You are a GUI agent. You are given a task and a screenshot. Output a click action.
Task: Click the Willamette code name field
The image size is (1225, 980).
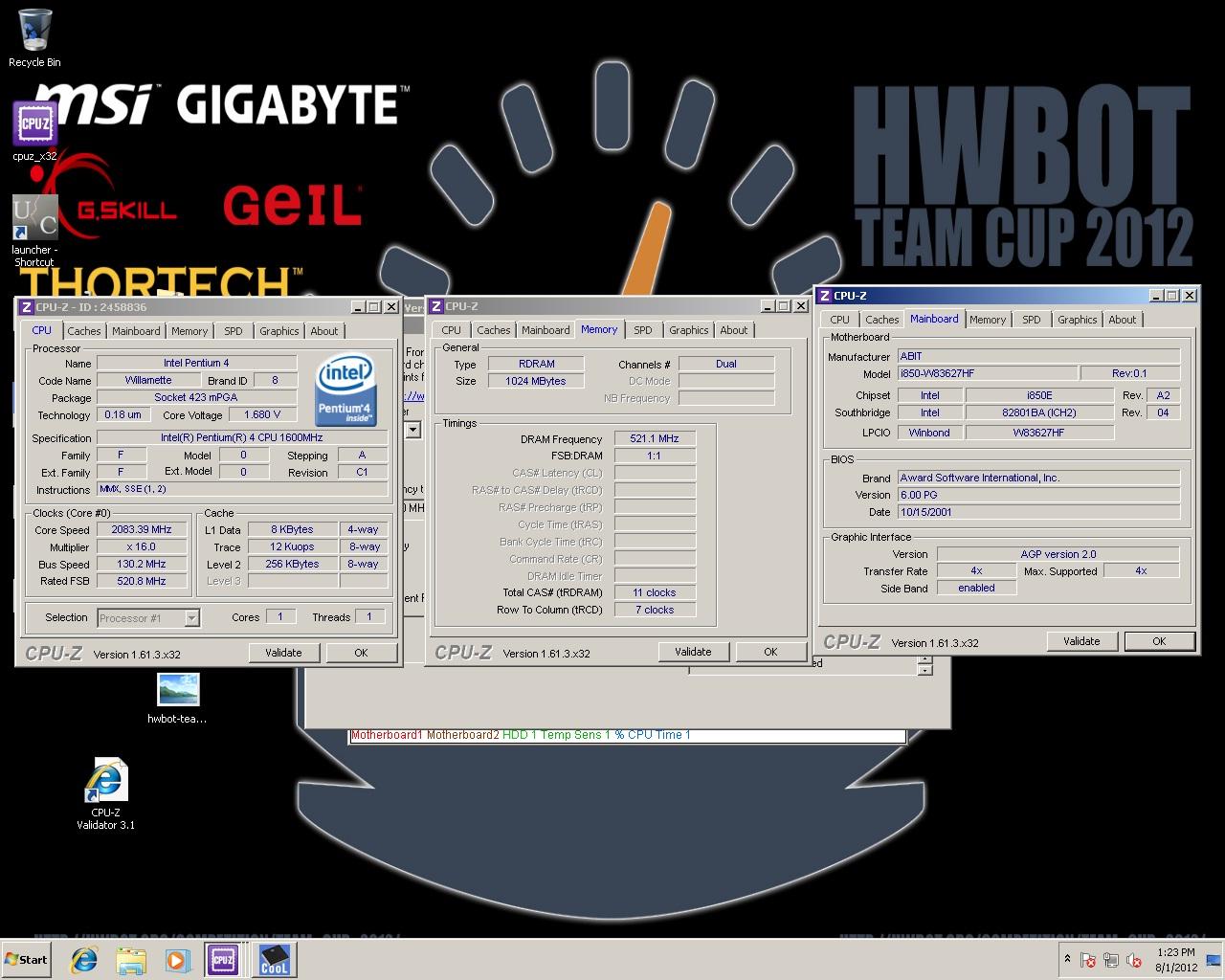148,380
